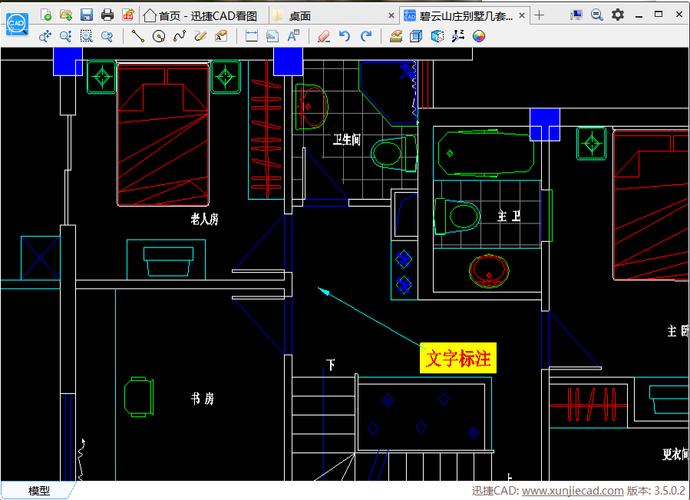Click the print icon
The image size is (690, 500).
click(x=107, y=14)
